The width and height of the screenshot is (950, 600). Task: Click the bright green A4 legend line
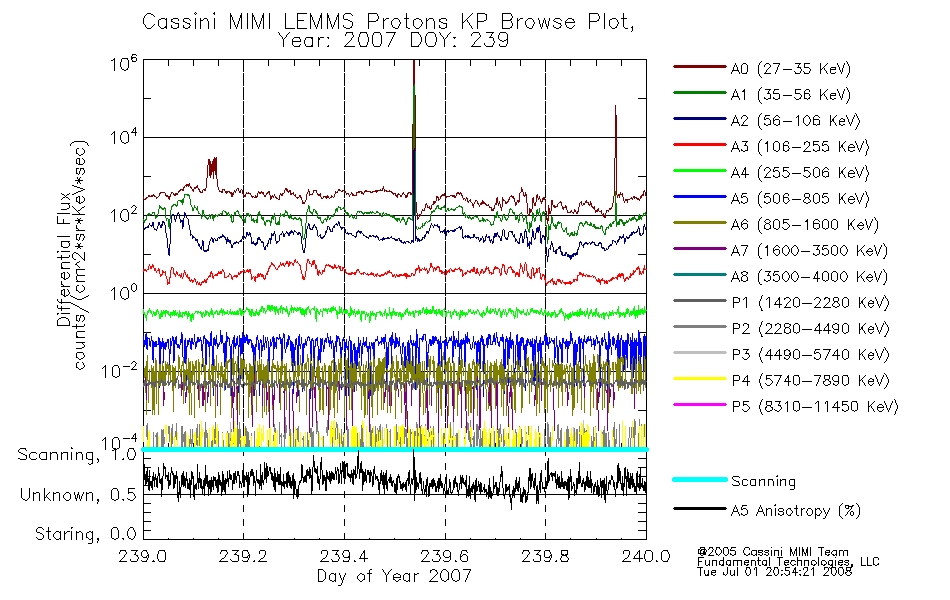(699, 171)
